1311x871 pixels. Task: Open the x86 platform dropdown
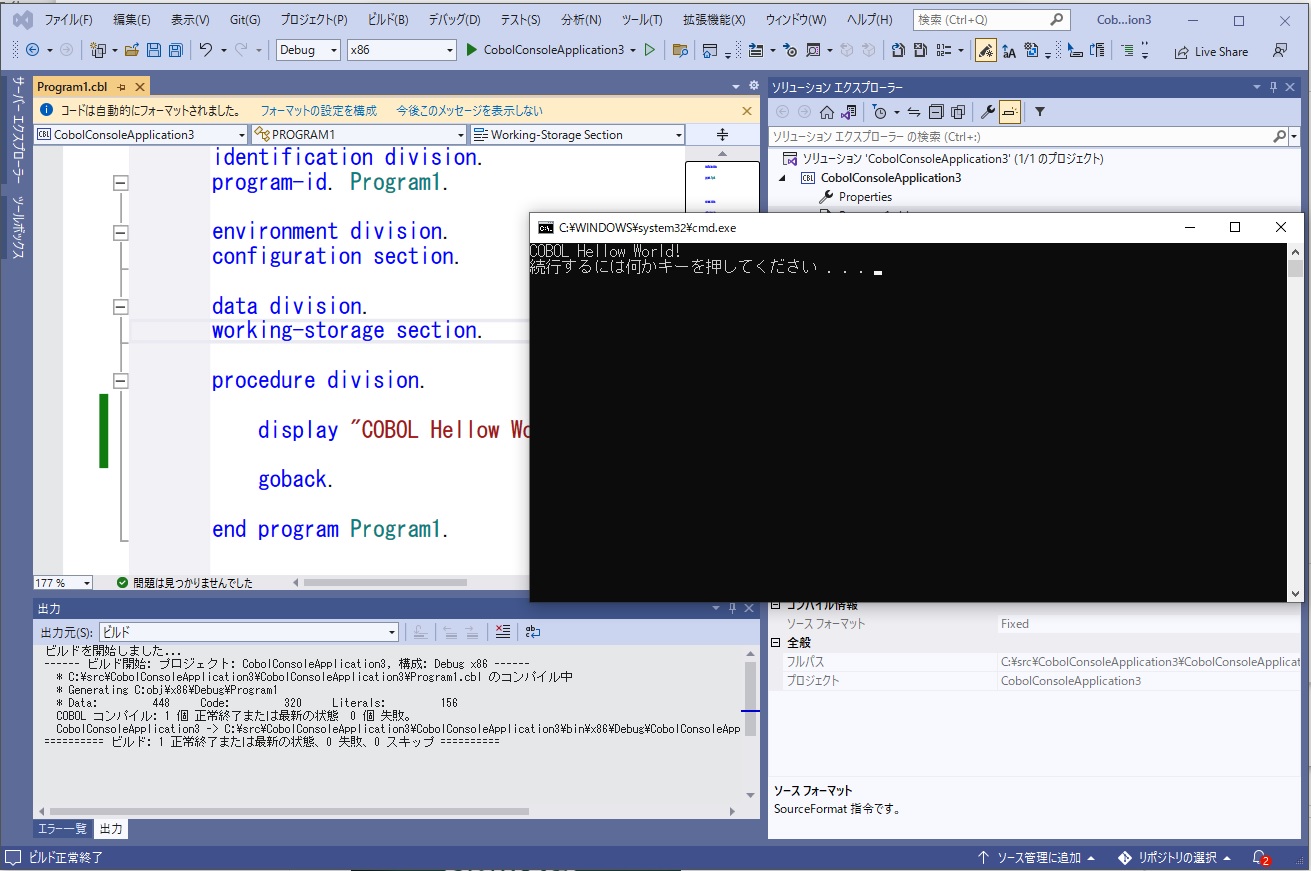point(401,50)
